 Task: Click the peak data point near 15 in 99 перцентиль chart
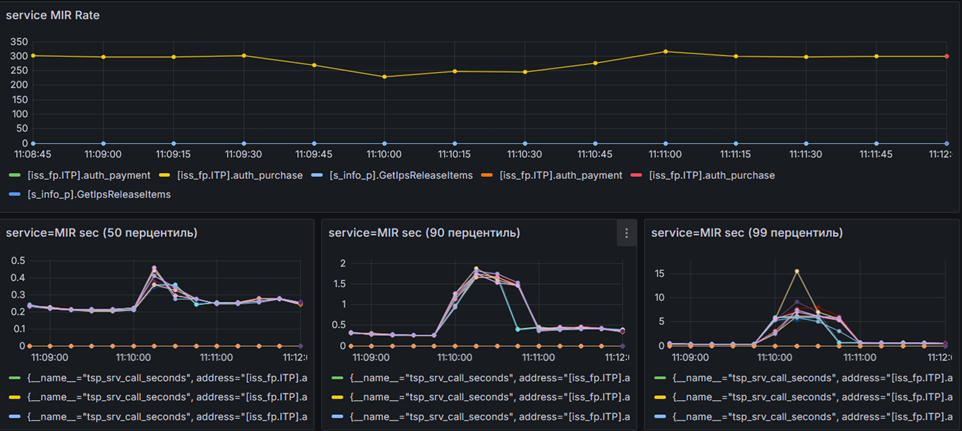797,270
